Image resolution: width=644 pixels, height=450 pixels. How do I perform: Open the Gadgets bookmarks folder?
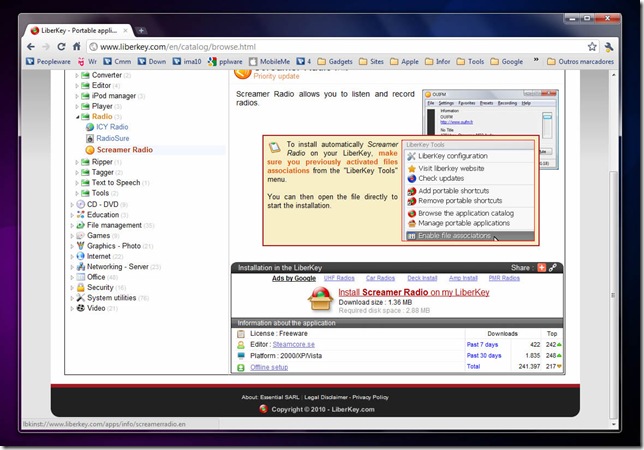pyautogui.click(x=335, y=62)
